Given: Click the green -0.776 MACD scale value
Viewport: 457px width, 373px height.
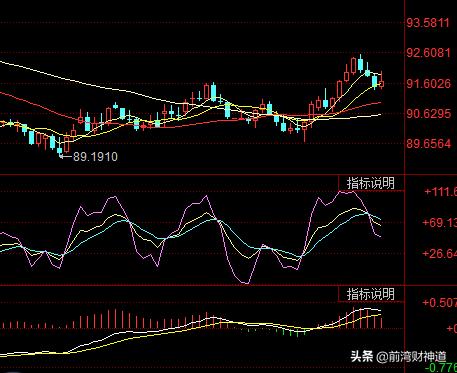Looking at the screenshot, I should click(443, 368).
